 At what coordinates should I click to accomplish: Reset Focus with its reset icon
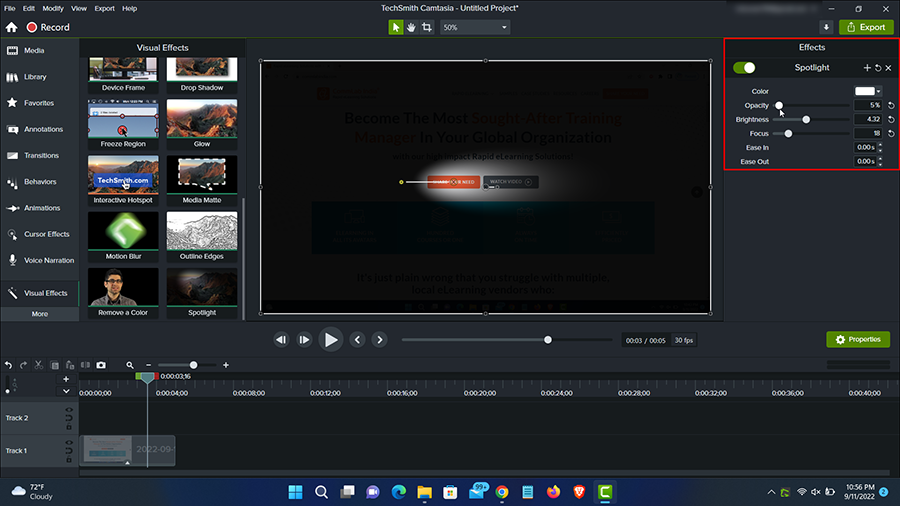[x=891, y=134]
